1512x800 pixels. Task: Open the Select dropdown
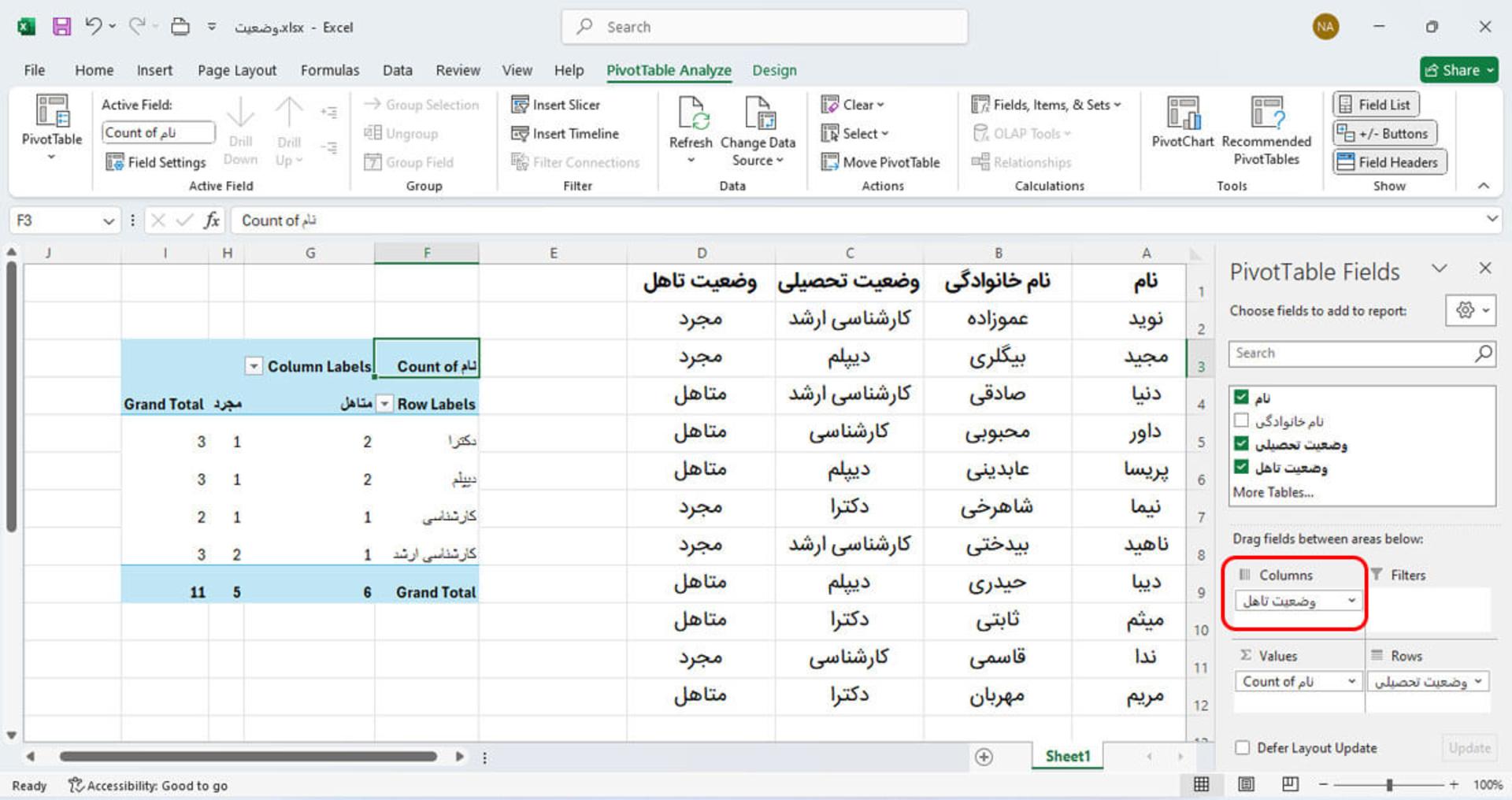pyautogui.click(x=855, y=134)
